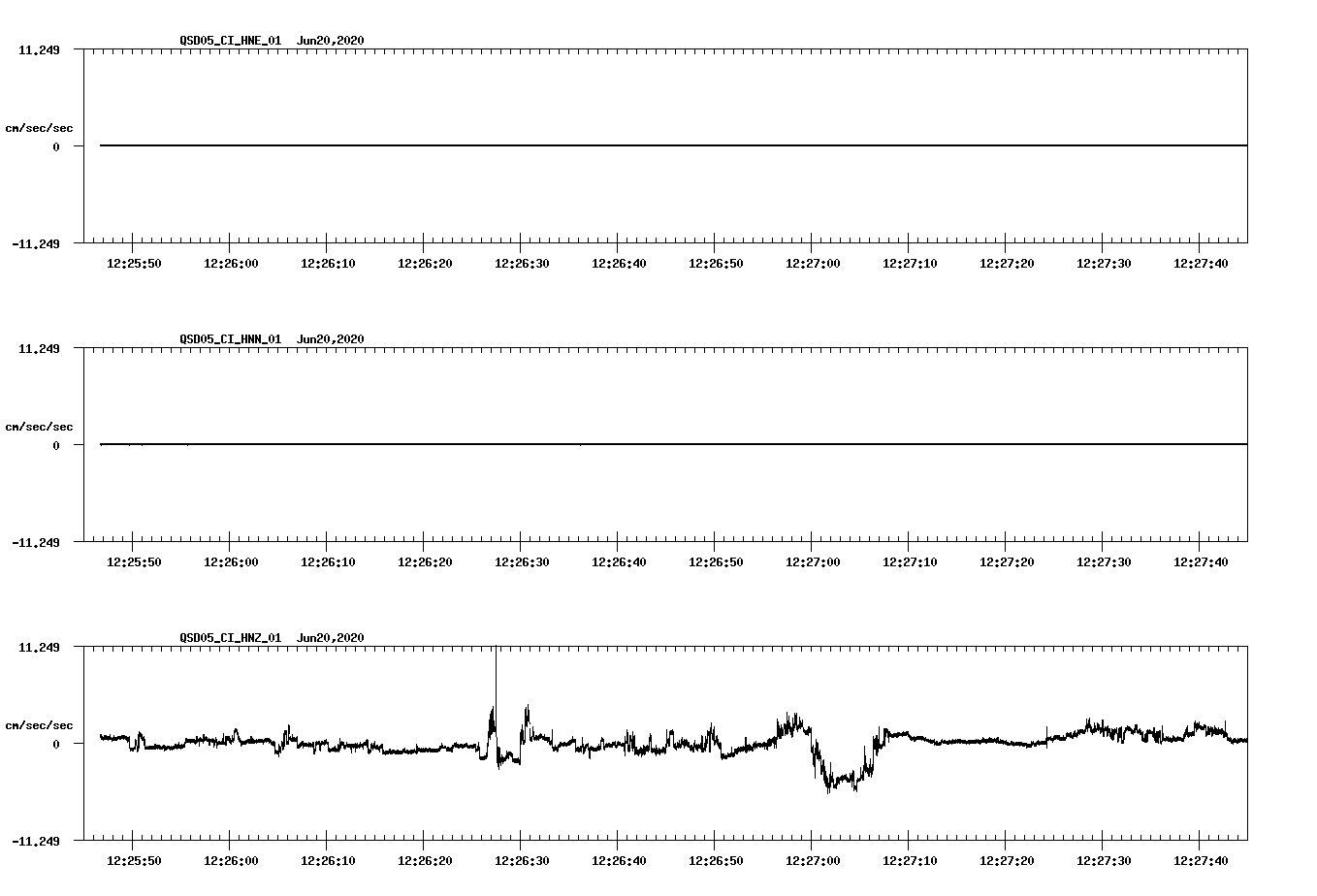Click the 12:26:20 label under HNN plot
This screenshot has height=896, width=1317.
click(425, 562)
